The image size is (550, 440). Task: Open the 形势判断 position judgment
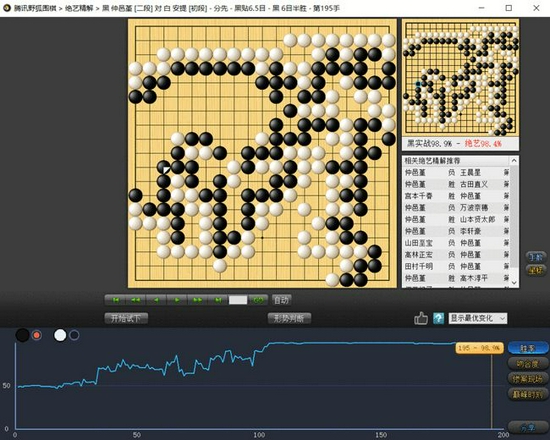coord(289,319)
